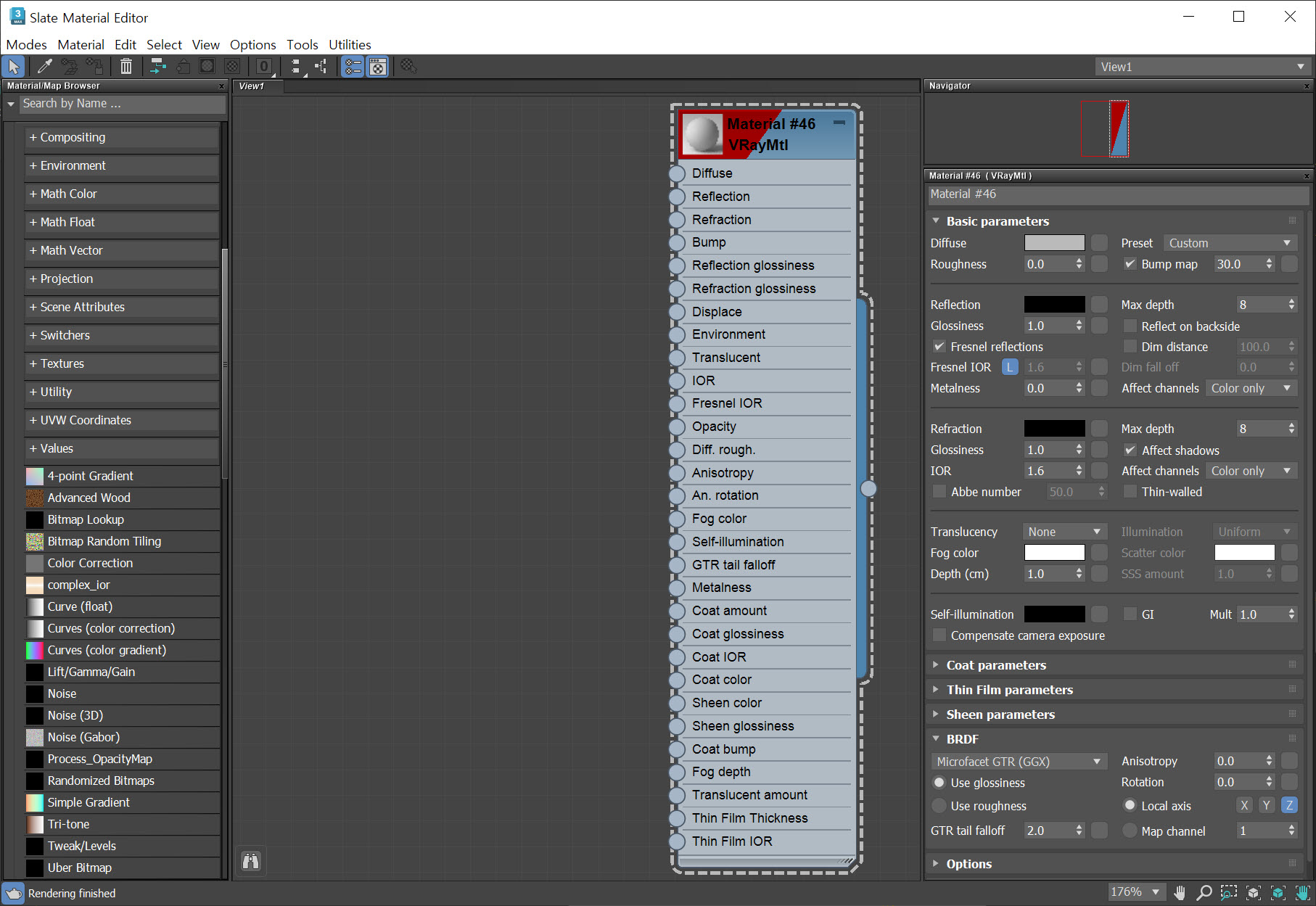Pick material from object eyedropper icon
Viewport: 1316px width, 906px height.
click(45, 67)
